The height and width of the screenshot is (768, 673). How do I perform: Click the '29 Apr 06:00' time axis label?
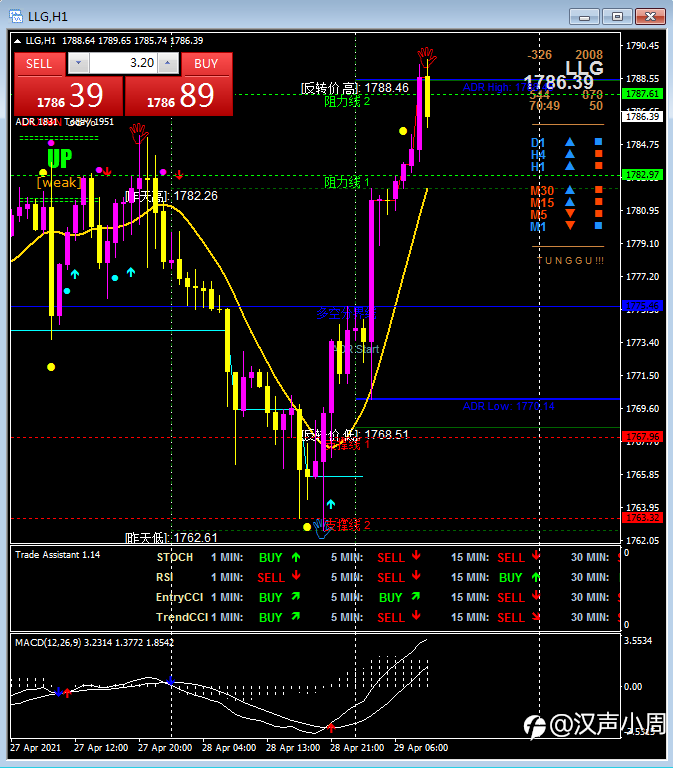click(421, 748)
